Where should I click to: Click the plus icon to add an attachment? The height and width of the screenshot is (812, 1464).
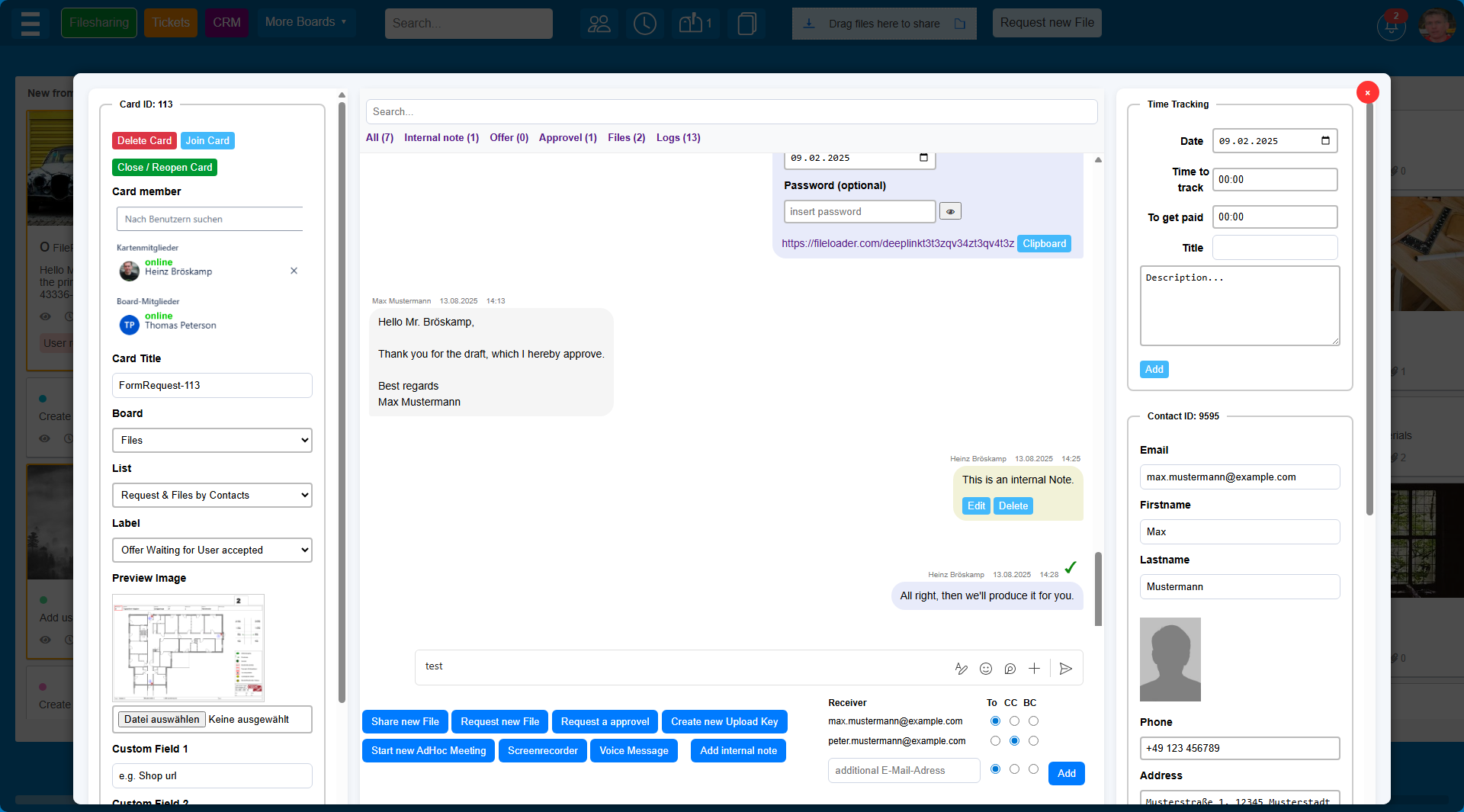click(1034, 669)
